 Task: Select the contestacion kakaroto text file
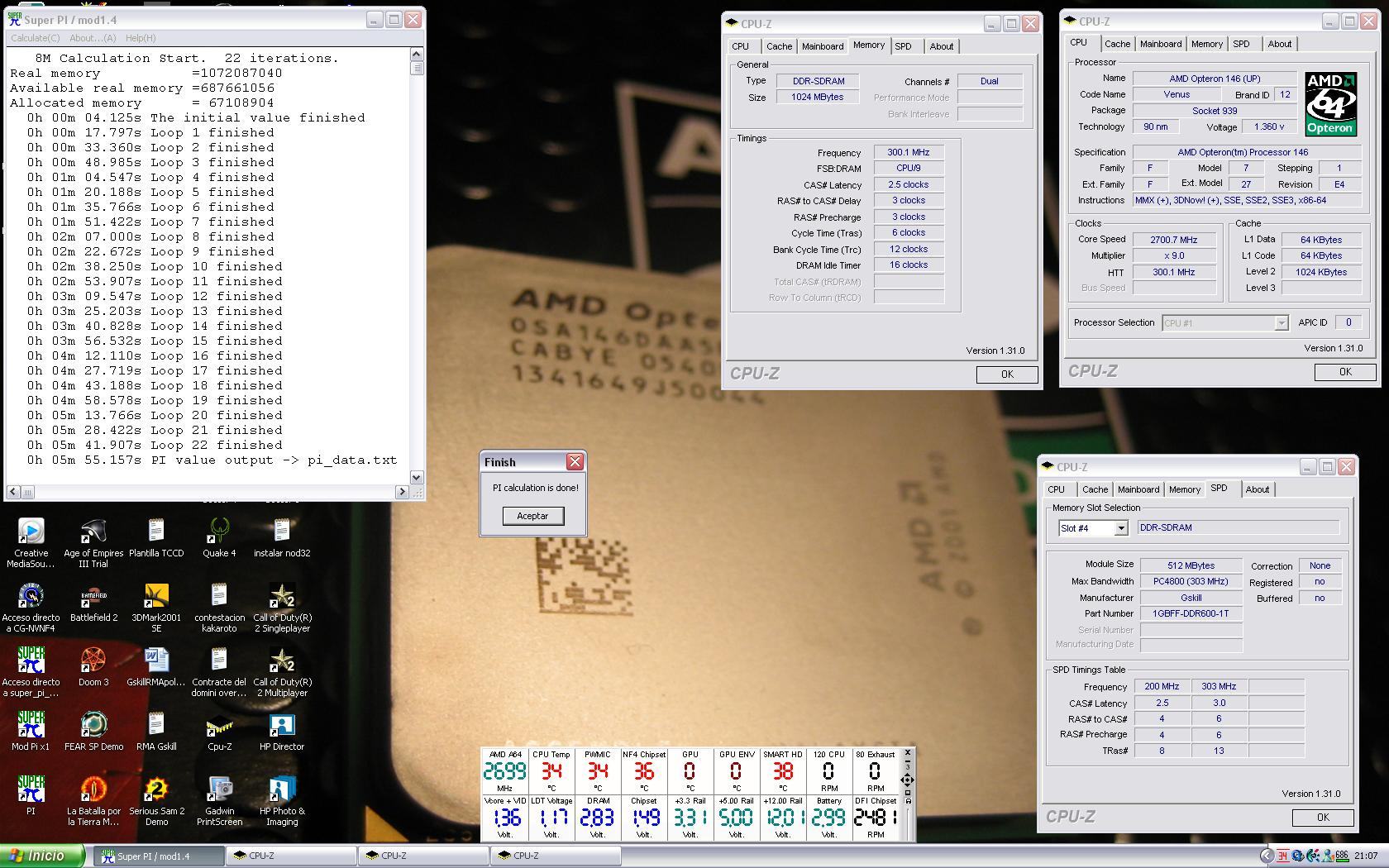click(x=219, y=595)
